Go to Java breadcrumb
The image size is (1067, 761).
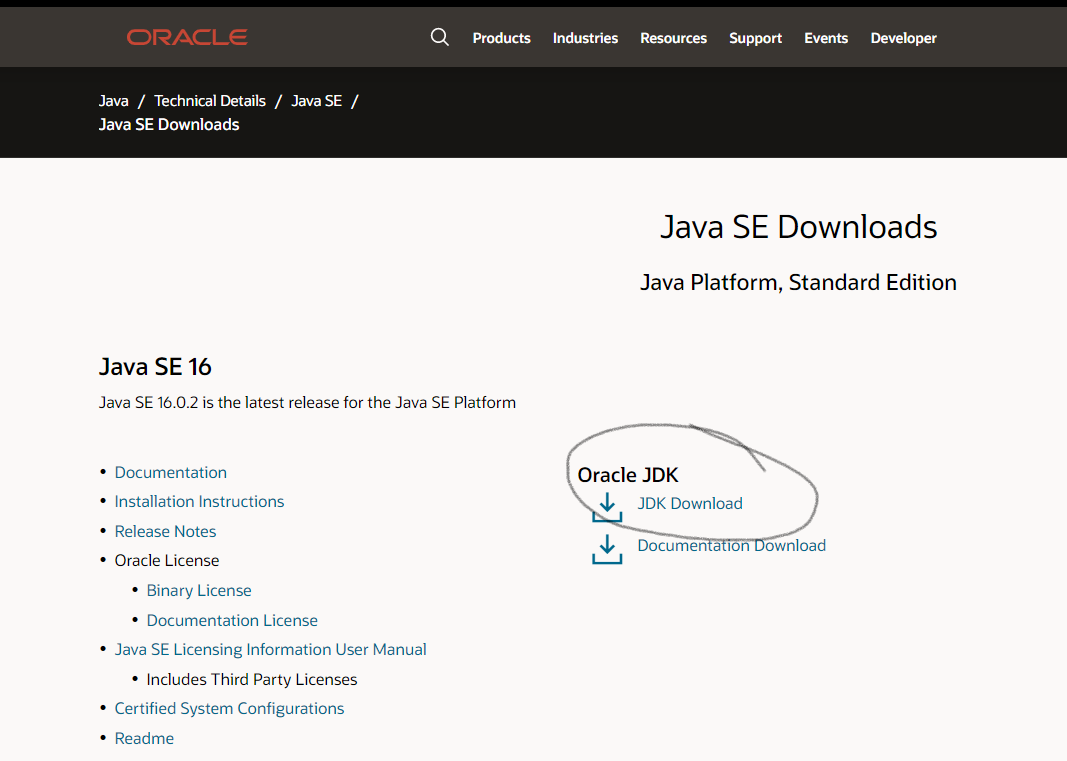114,101
